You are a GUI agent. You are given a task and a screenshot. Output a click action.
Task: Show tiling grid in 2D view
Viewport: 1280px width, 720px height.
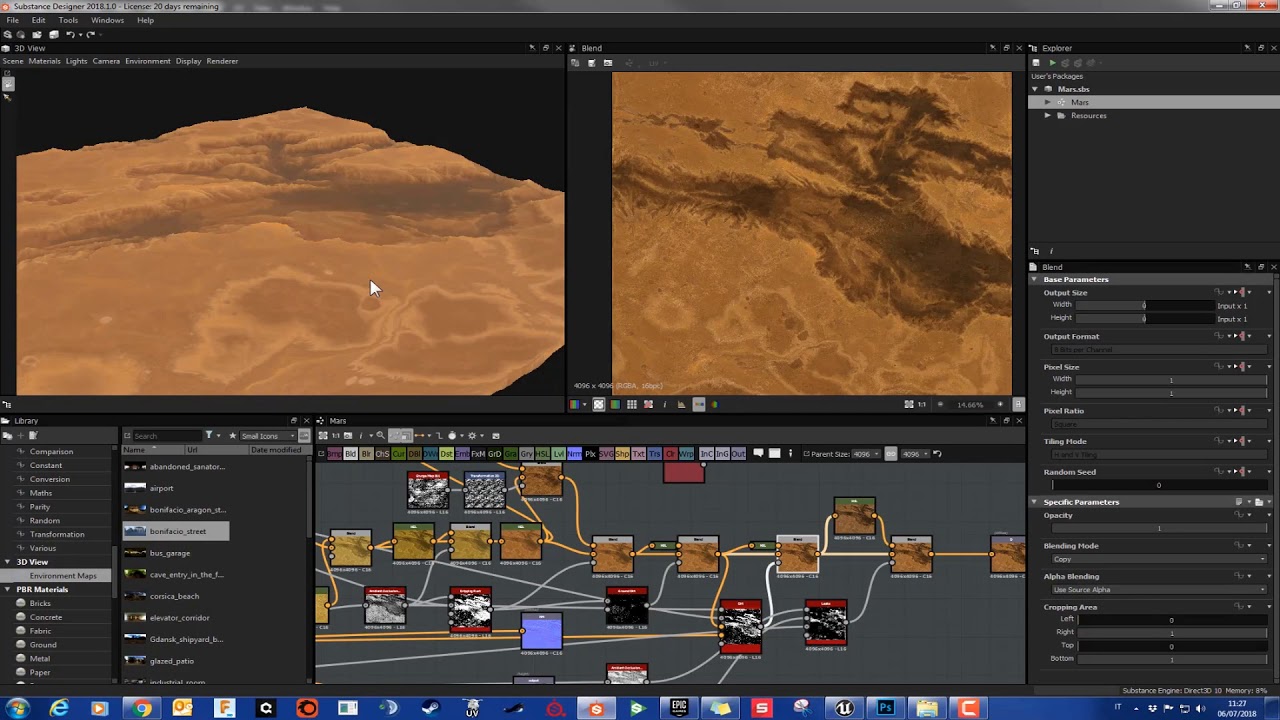tap(631, 404)
